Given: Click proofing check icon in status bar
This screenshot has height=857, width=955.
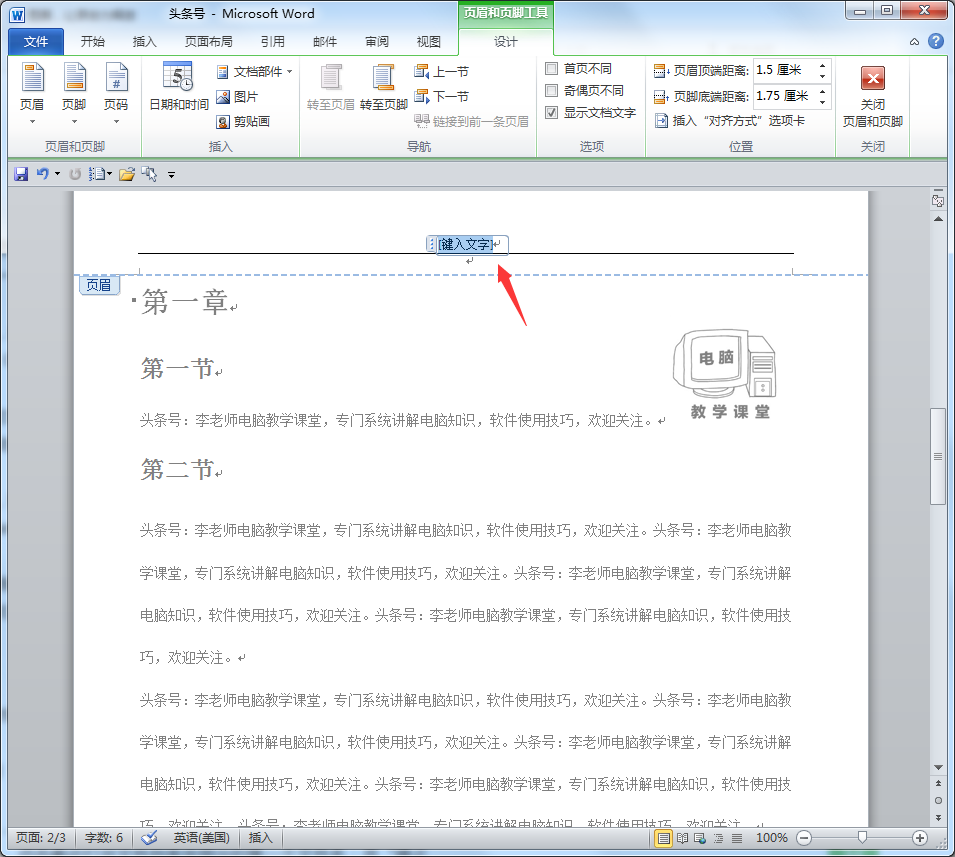Looking at the screenshot, I should (149, 838).
